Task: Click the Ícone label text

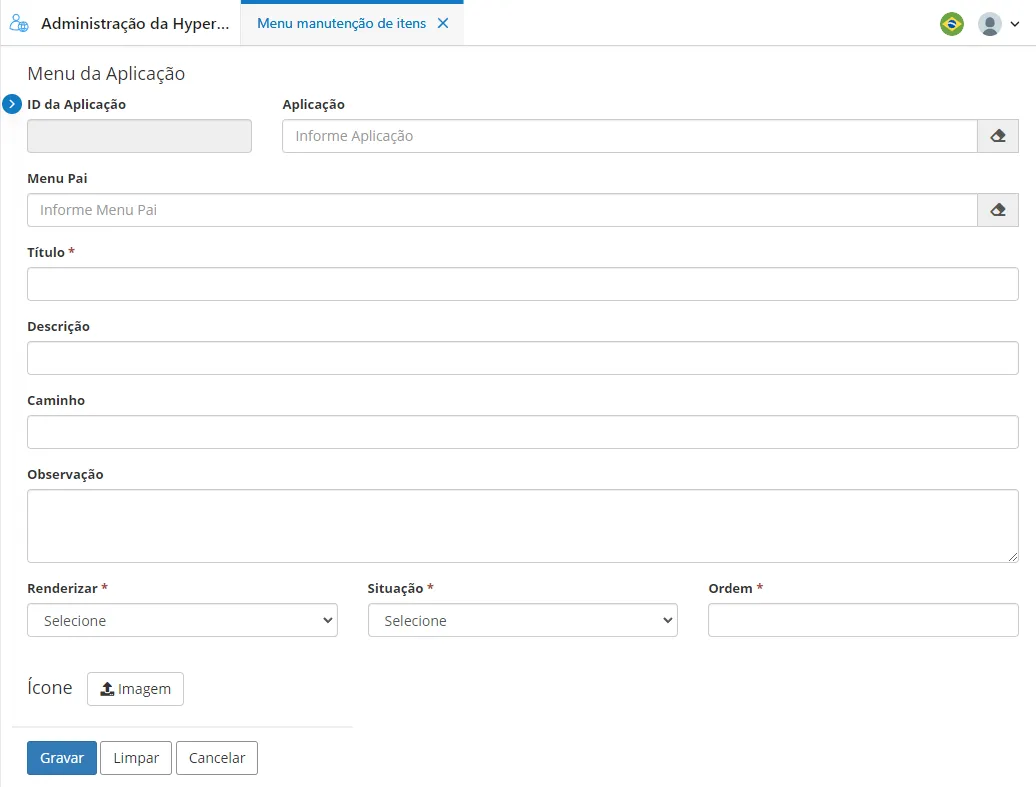Action: (x=50, y=687)
